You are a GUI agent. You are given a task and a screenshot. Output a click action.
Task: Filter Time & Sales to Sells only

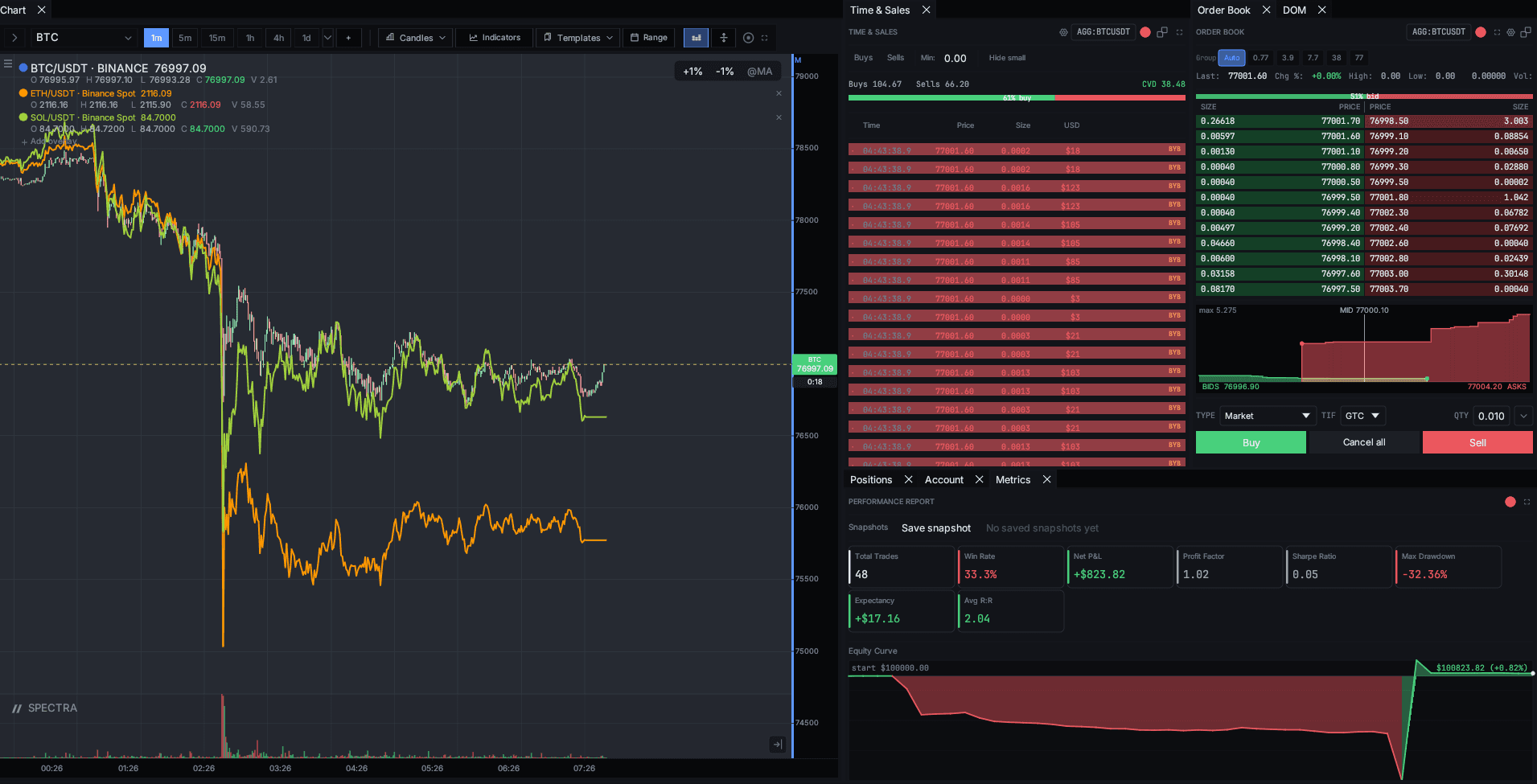(895, 58)
